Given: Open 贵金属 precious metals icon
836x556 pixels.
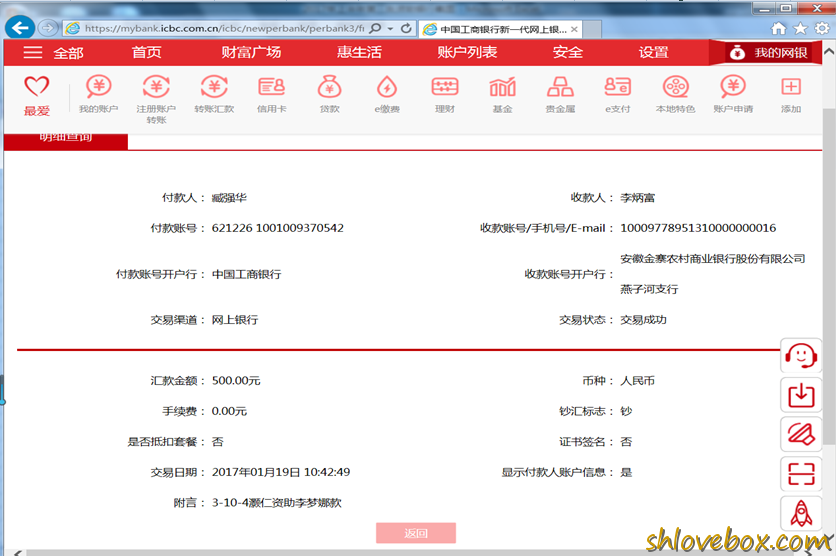Looking at the screenshot, I should [560, 86].
